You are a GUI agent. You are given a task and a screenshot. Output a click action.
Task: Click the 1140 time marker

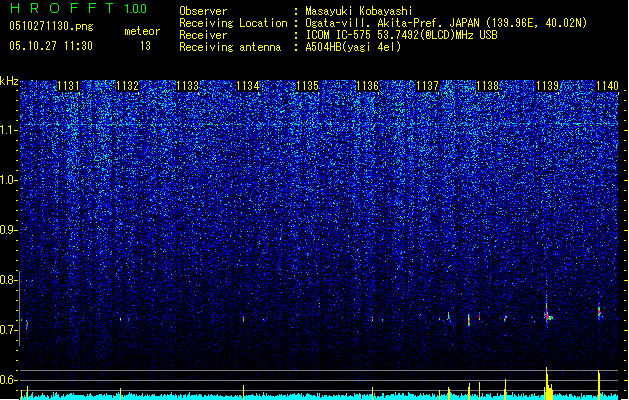607,86
